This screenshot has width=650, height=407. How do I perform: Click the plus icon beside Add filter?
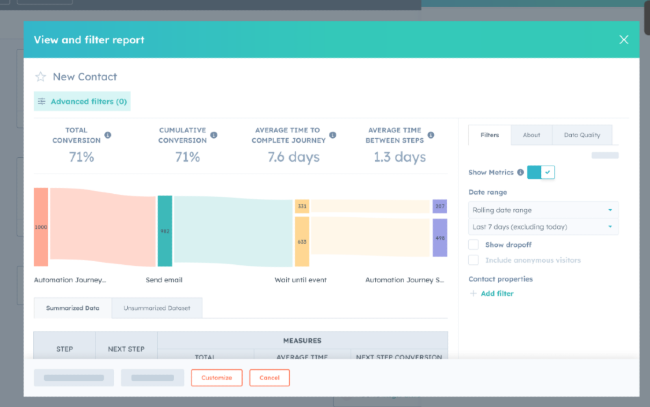tap(473, 293)
